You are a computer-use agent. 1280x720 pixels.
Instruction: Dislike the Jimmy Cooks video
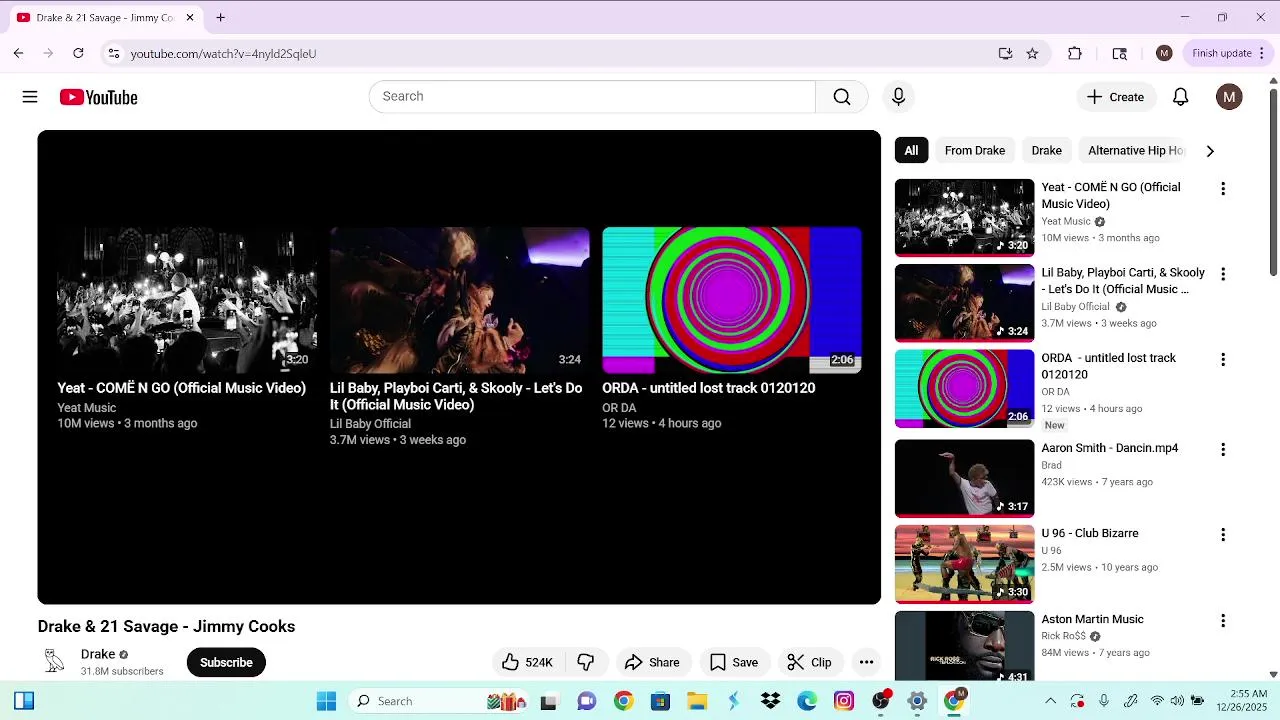click(586, 662)
